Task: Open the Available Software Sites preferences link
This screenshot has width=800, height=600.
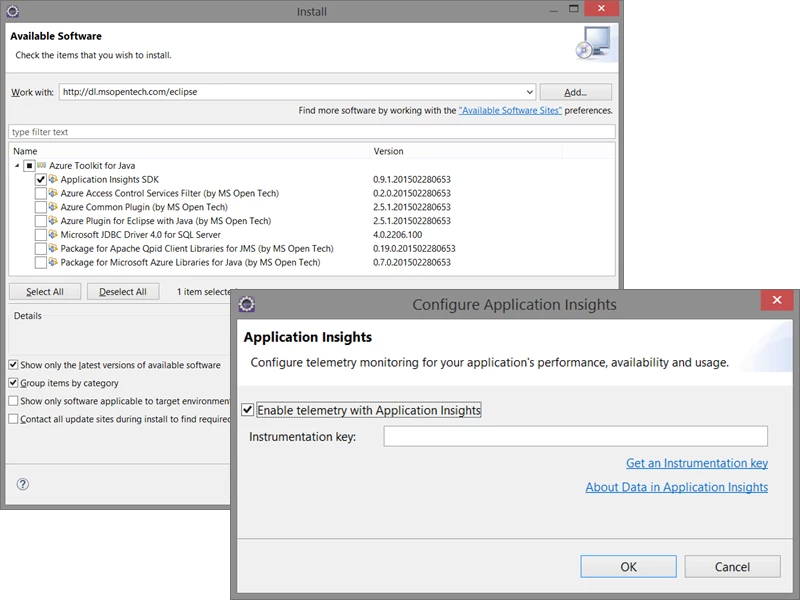Action: (510, 110)
